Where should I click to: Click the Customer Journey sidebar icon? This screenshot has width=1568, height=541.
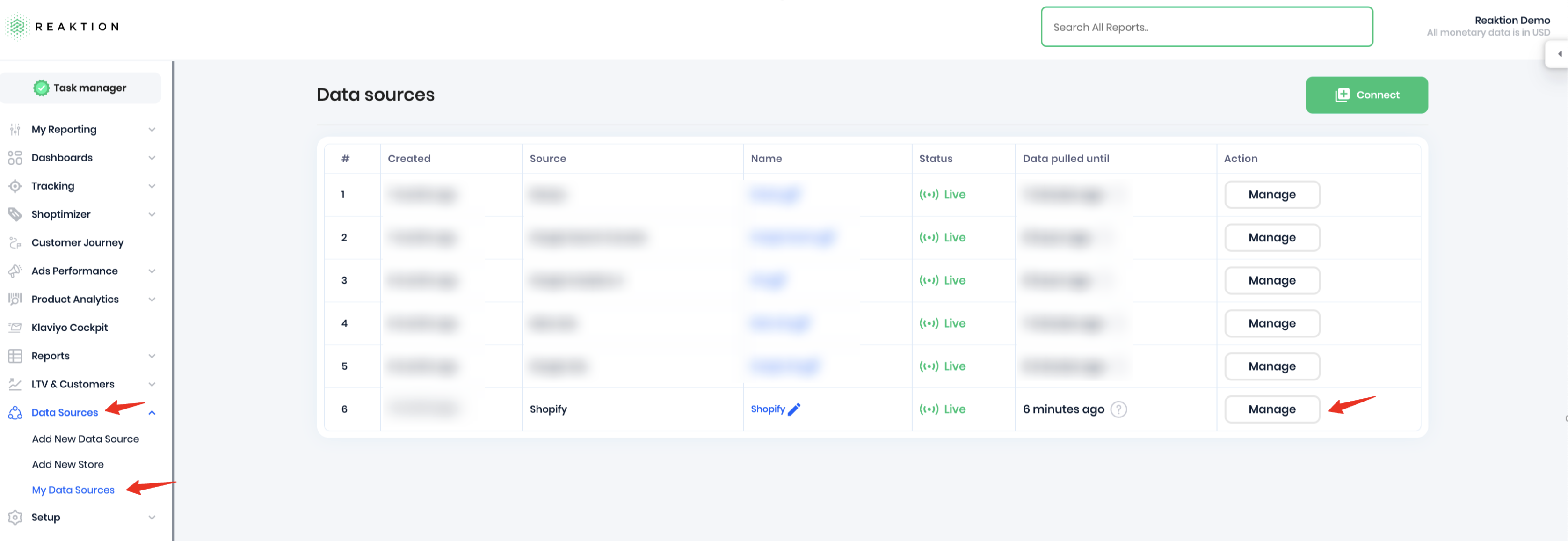[15, 243]
